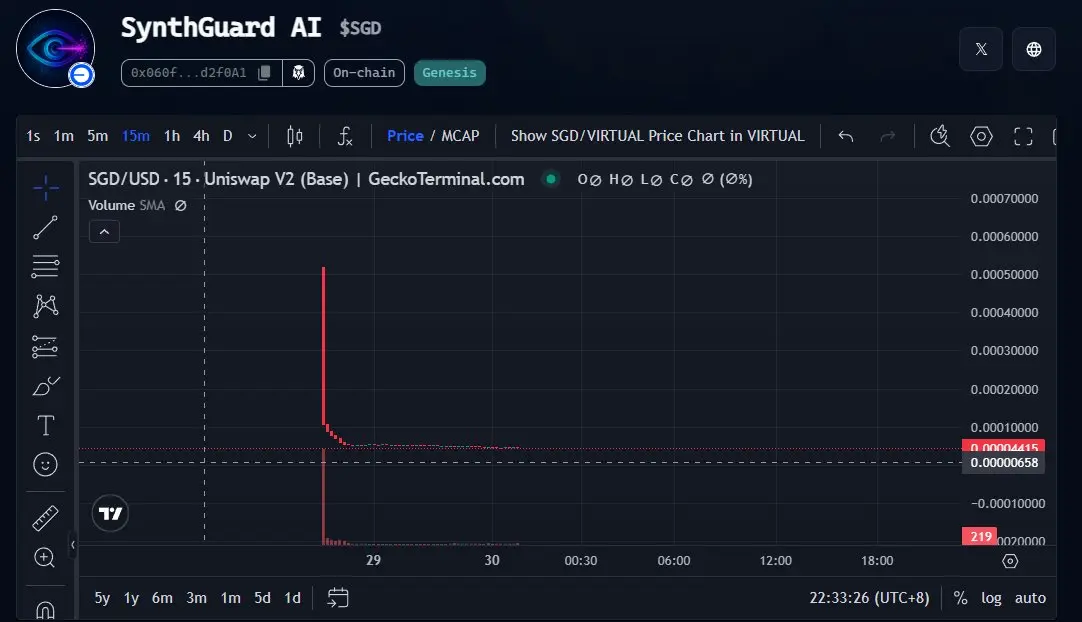1082x622 pixels.
Task: Click the $SGD ticker label
Action: point(360,28)
